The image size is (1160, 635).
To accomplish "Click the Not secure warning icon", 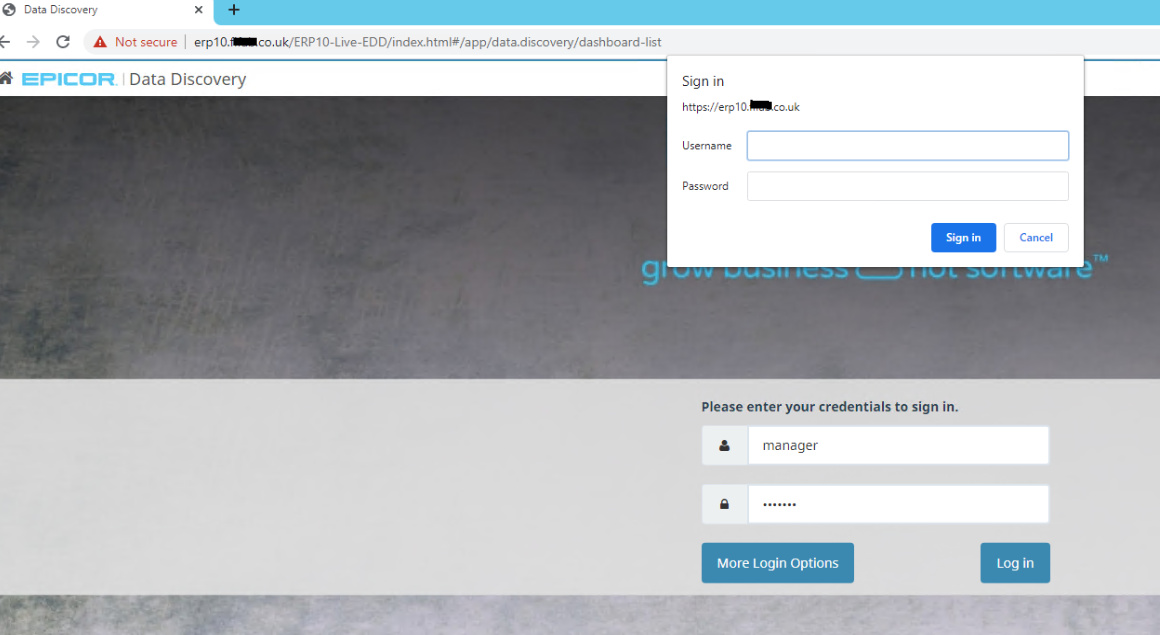I will click(100, 42).
